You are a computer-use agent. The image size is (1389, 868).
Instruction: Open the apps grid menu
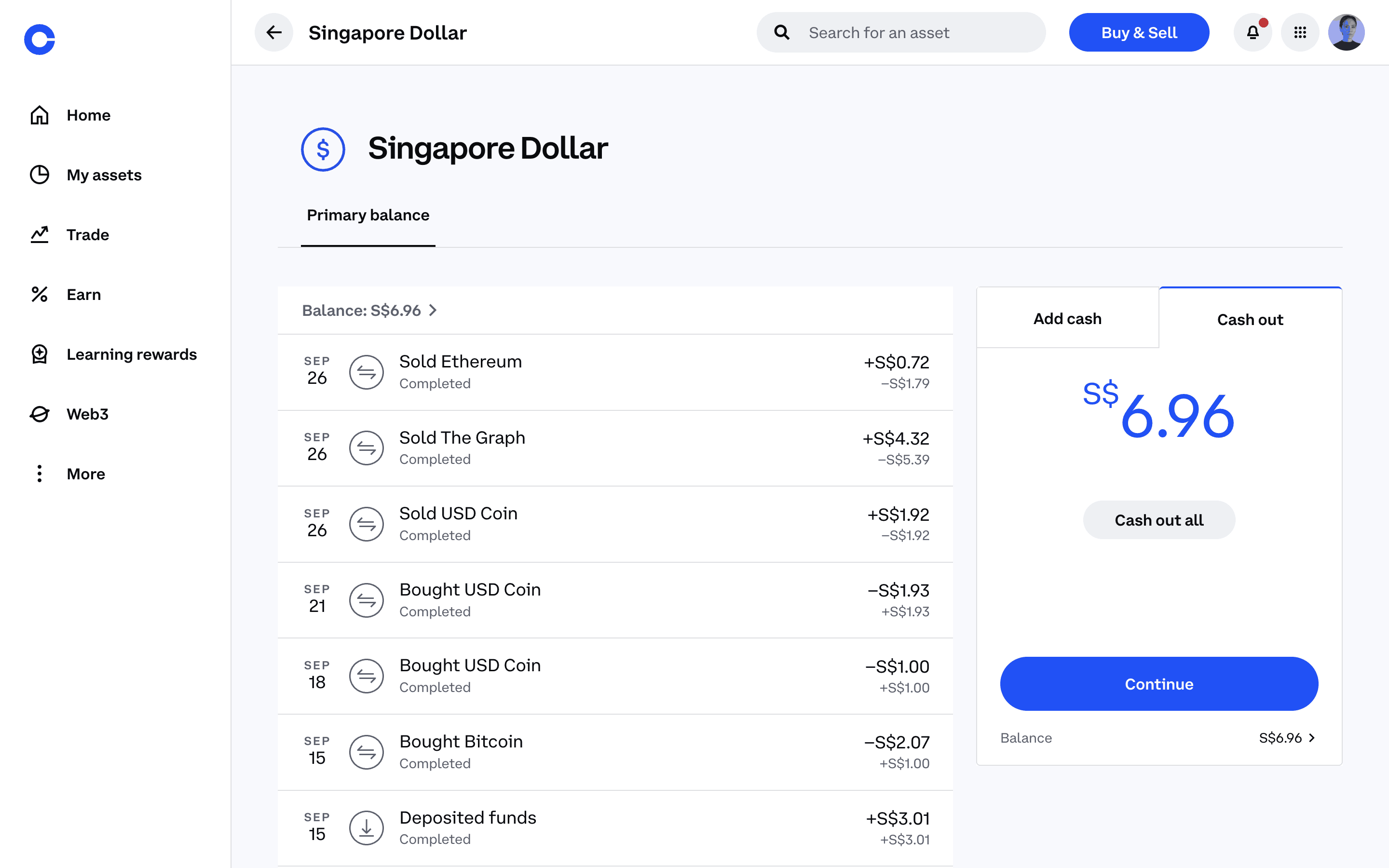(1300, 33)
